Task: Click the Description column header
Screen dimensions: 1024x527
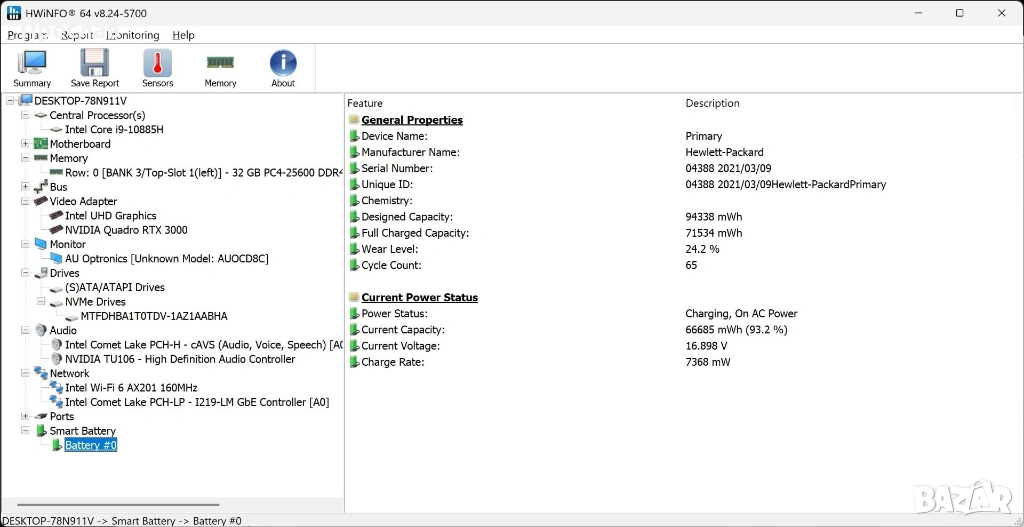Action: [x=712, y=103]
